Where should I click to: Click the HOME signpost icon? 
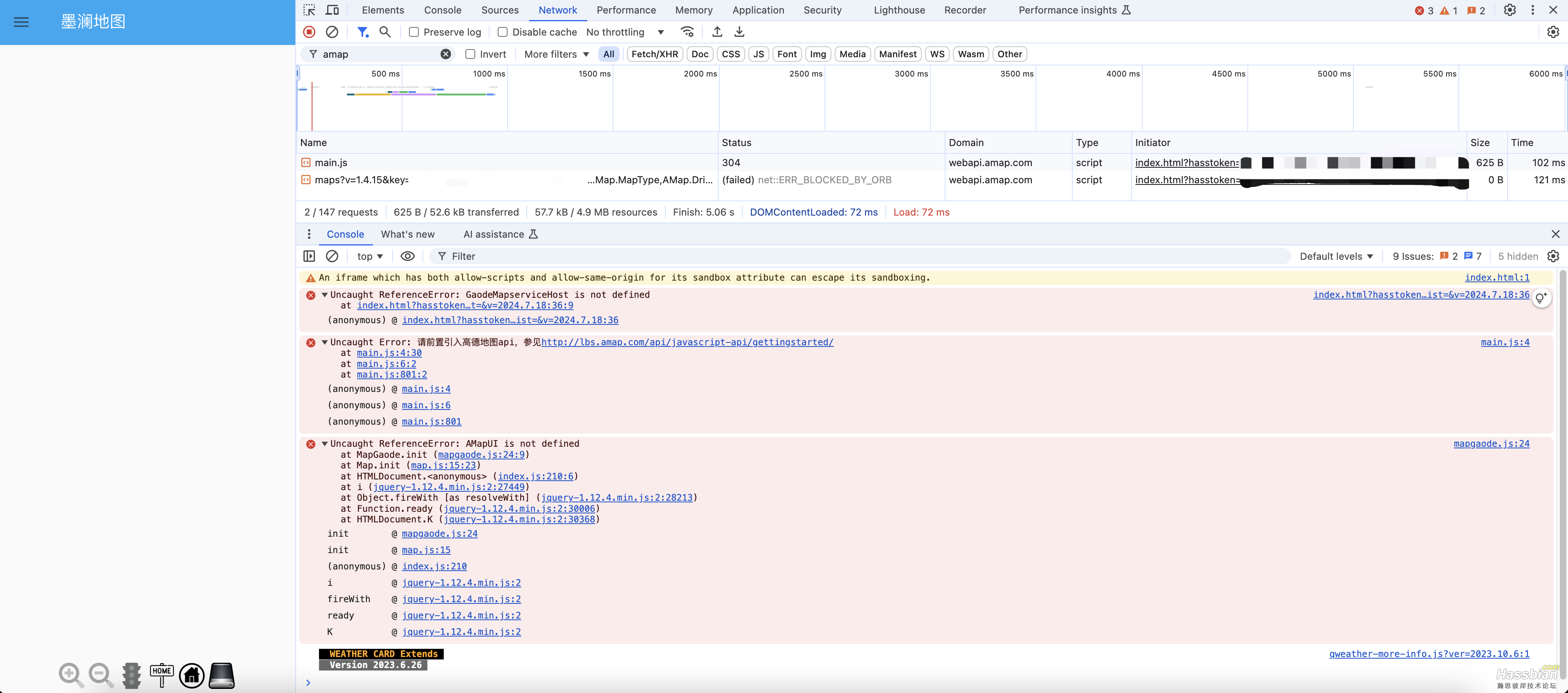(x=161, y=675)
